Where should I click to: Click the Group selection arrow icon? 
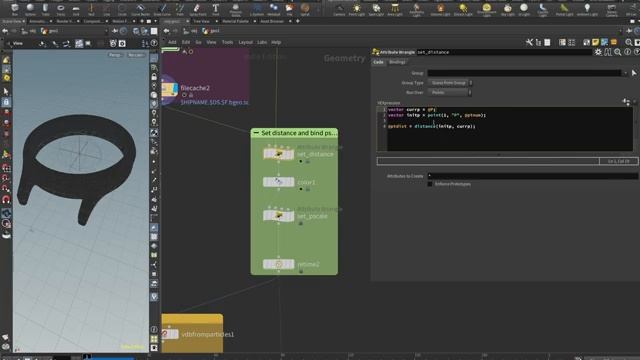coord(634,73)
